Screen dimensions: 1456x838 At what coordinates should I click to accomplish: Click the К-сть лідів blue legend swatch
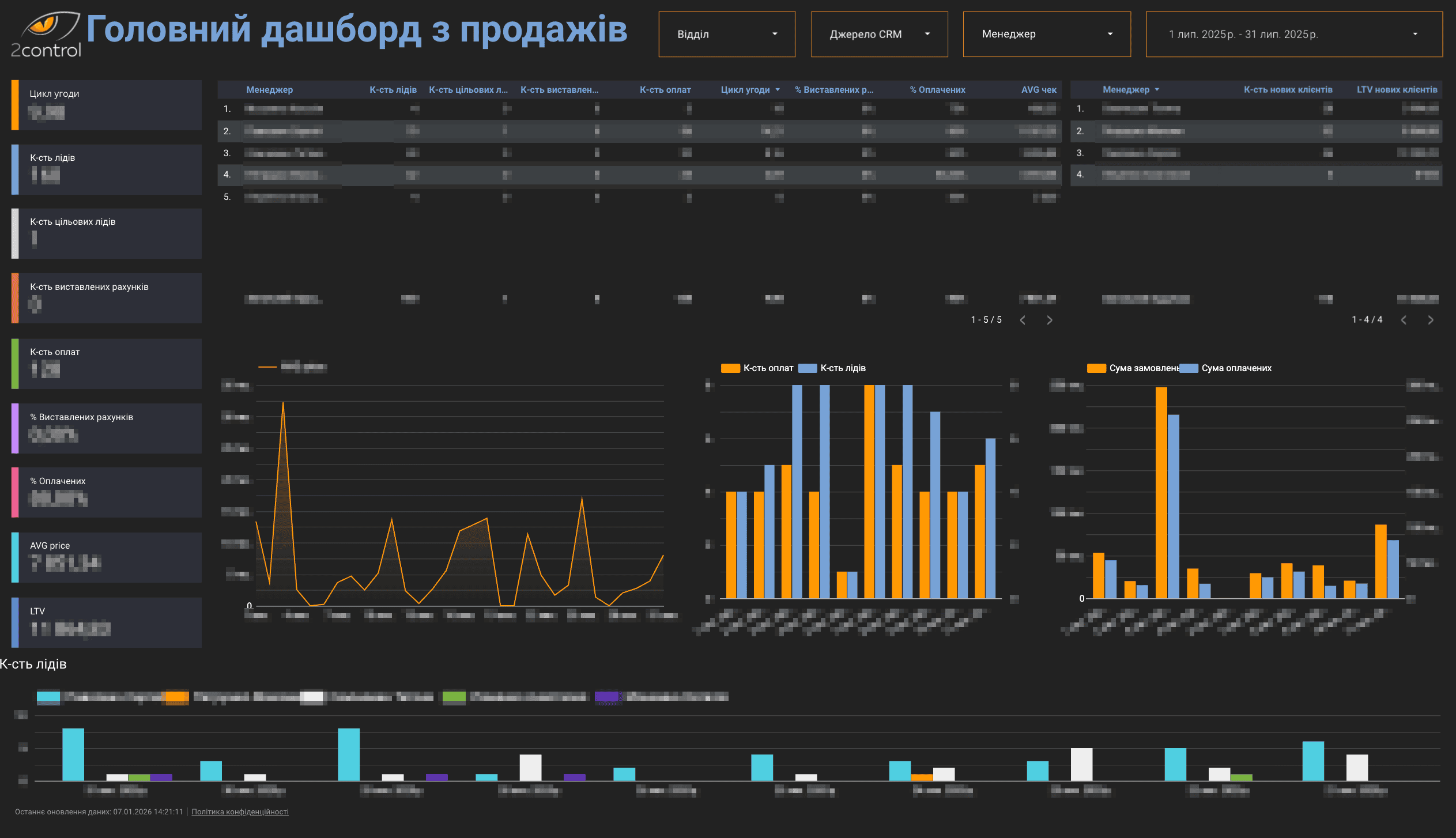coord(807,368)
